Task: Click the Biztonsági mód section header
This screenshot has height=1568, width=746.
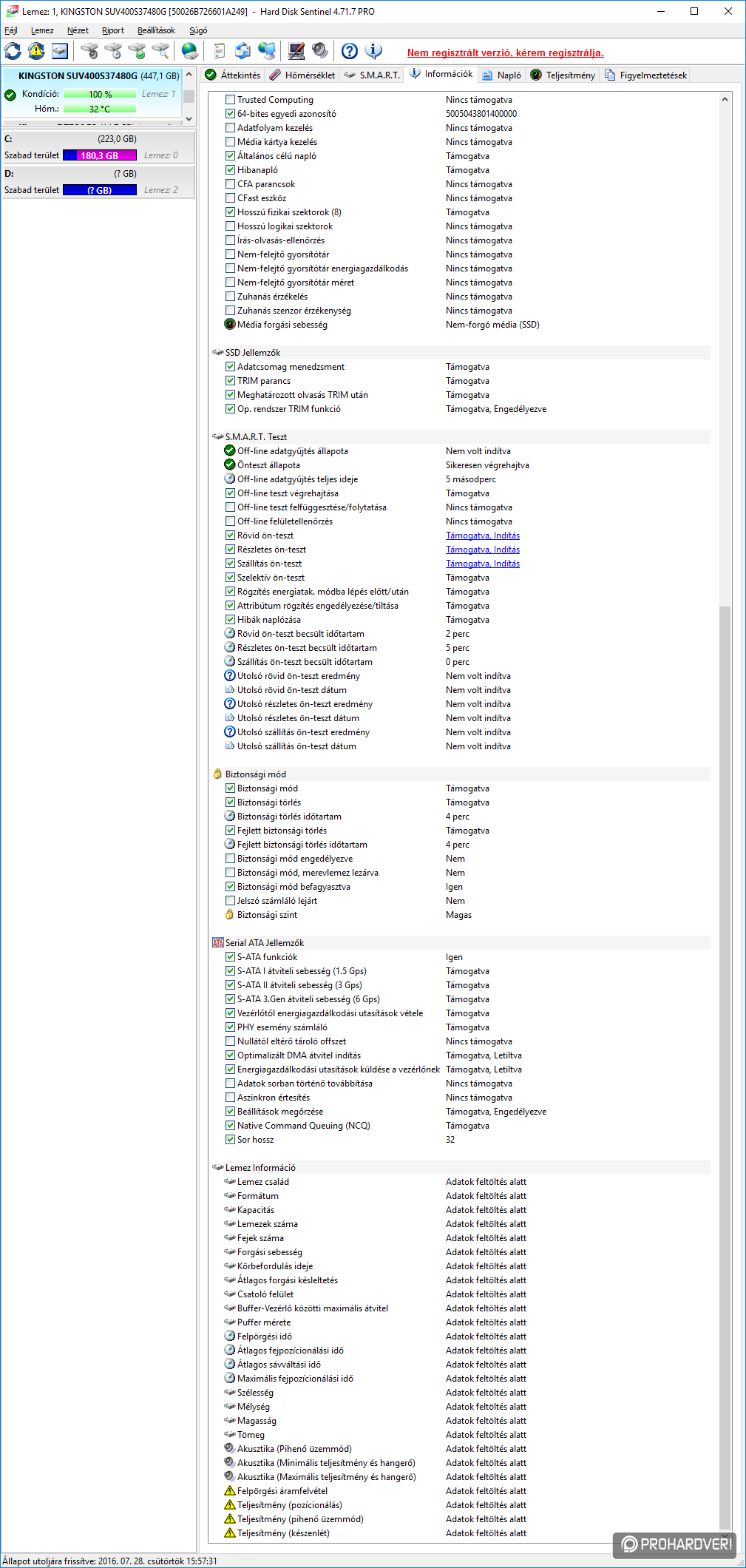Action: [x=461, y=774]
